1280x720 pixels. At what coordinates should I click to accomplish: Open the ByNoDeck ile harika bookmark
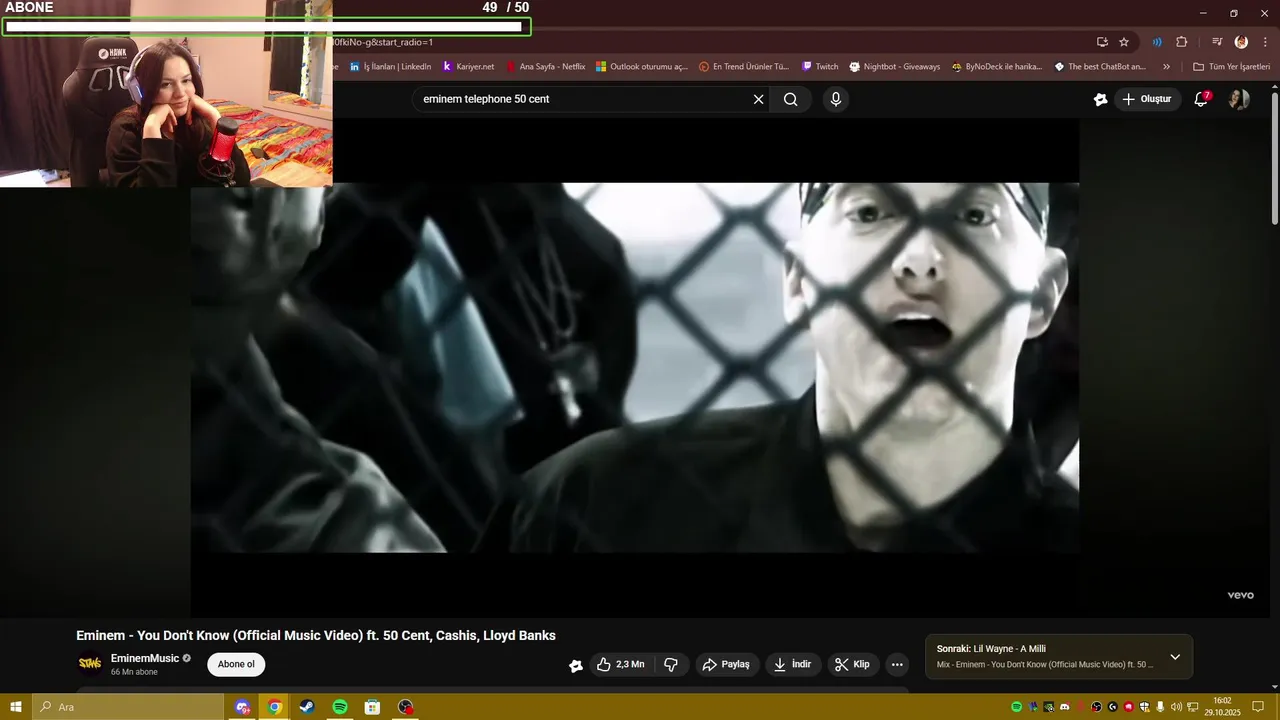997,67
